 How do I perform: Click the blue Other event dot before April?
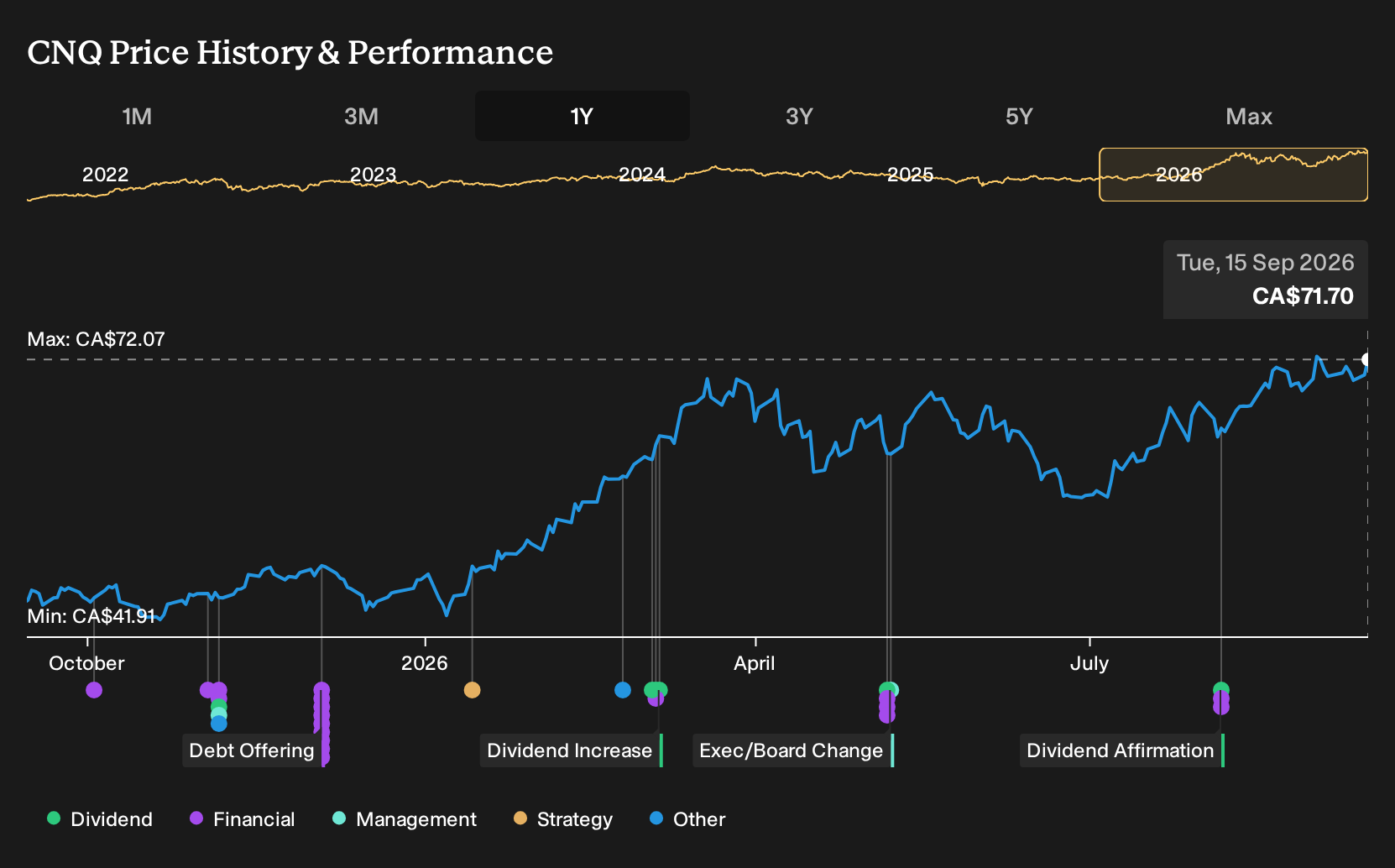click(623, 690)
